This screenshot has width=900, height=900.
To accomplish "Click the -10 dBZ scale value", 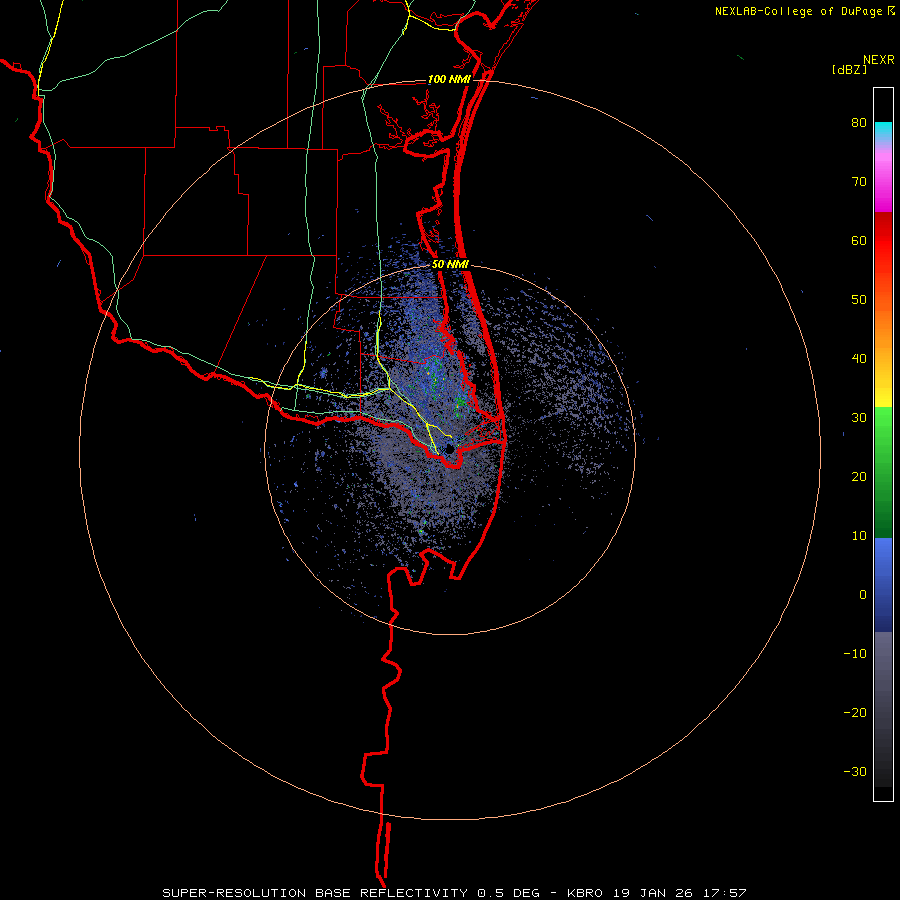I will 855,653.
